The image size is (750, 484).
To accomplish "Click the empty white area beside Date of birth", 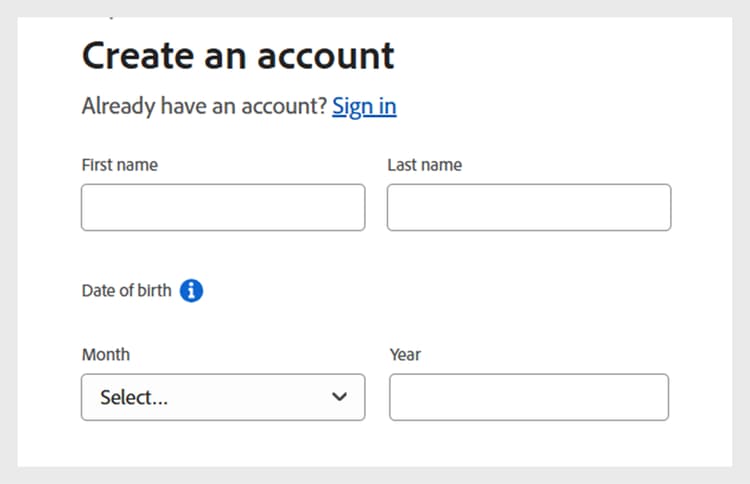I will [x=450, y=291].
